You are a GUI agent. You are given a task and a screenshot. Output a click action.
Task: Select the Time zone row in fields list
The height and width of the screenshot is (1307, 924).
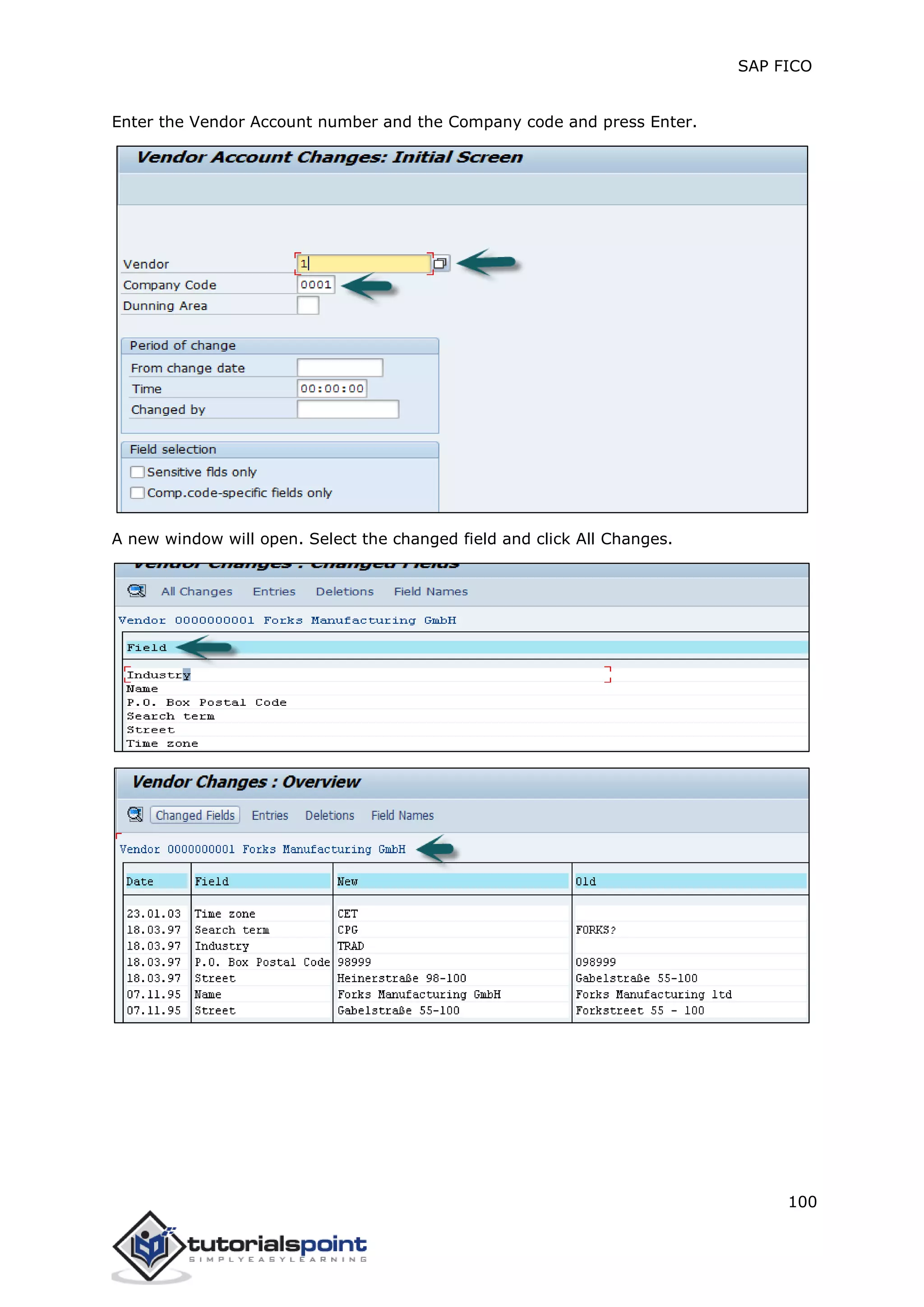(162, 743)
